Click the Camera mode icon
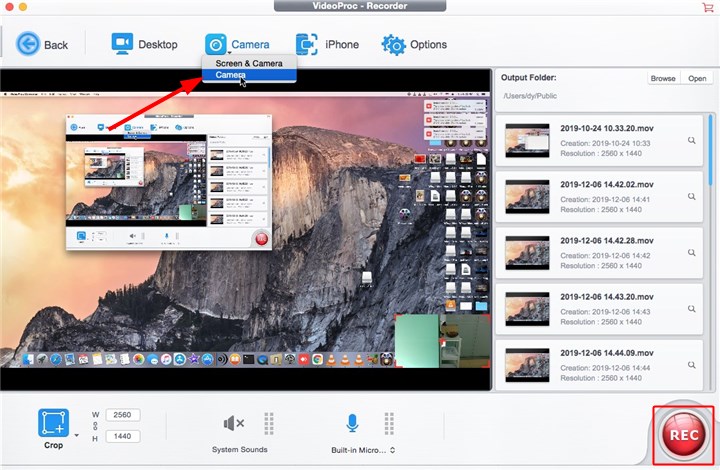This screenshot has width=720, height=470. pos(215,44)
